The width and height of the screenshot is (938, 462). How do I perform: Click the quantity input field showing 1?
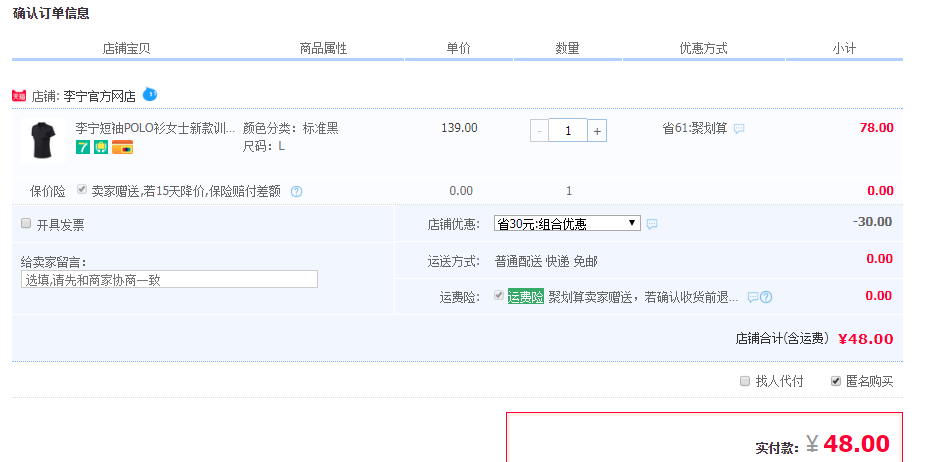pyautogui.click(x=568, y=130)
